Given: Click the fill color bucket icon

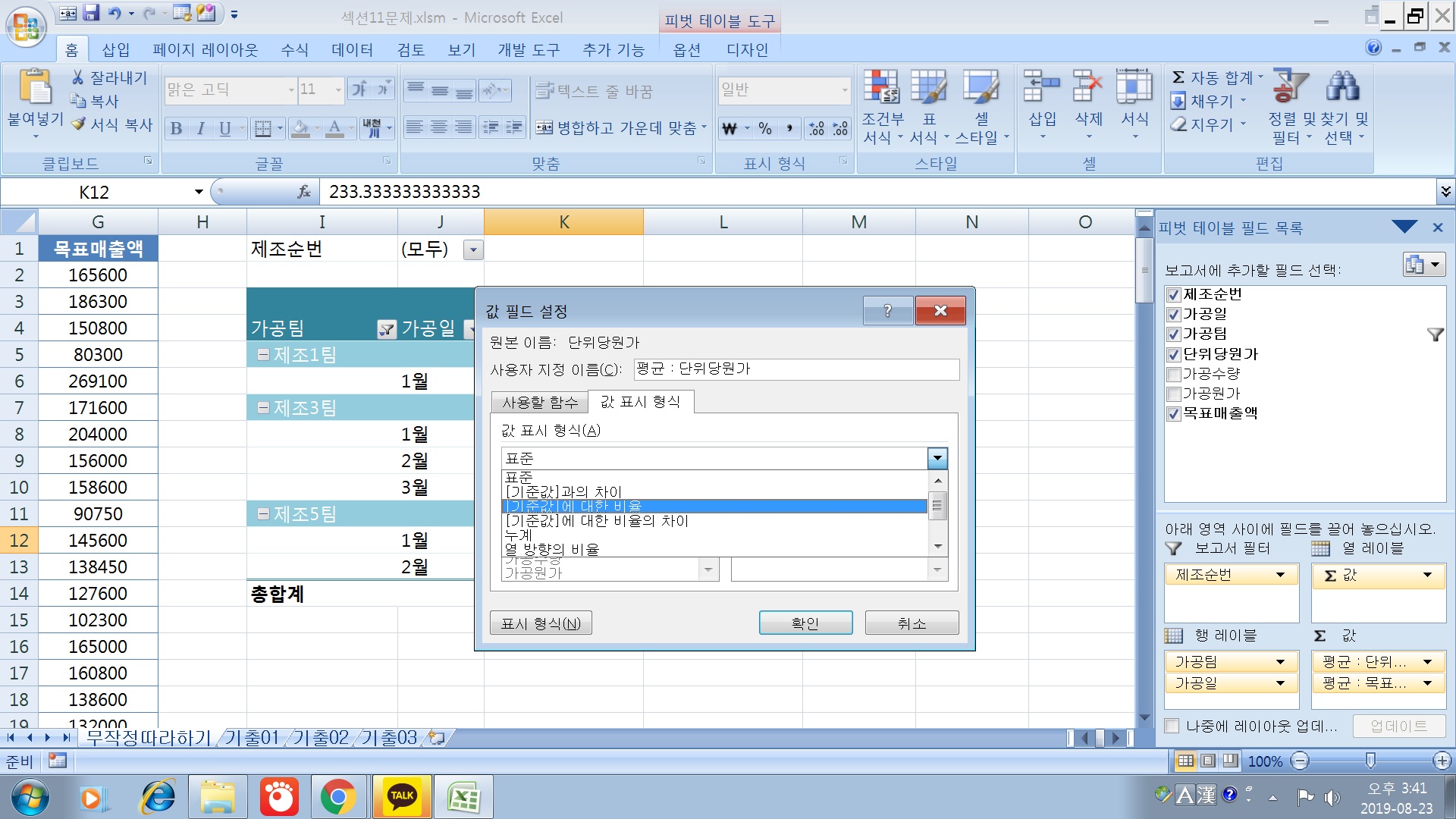Looking at the screenshot, I should [x=301, y=128].
